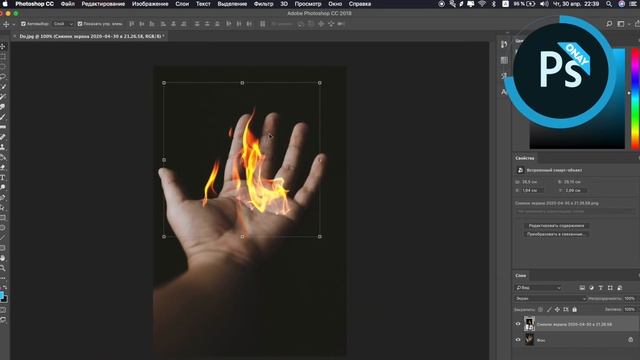Click the align bottom edges icon
Screen dimensions: 640x360
click(152, 24)
